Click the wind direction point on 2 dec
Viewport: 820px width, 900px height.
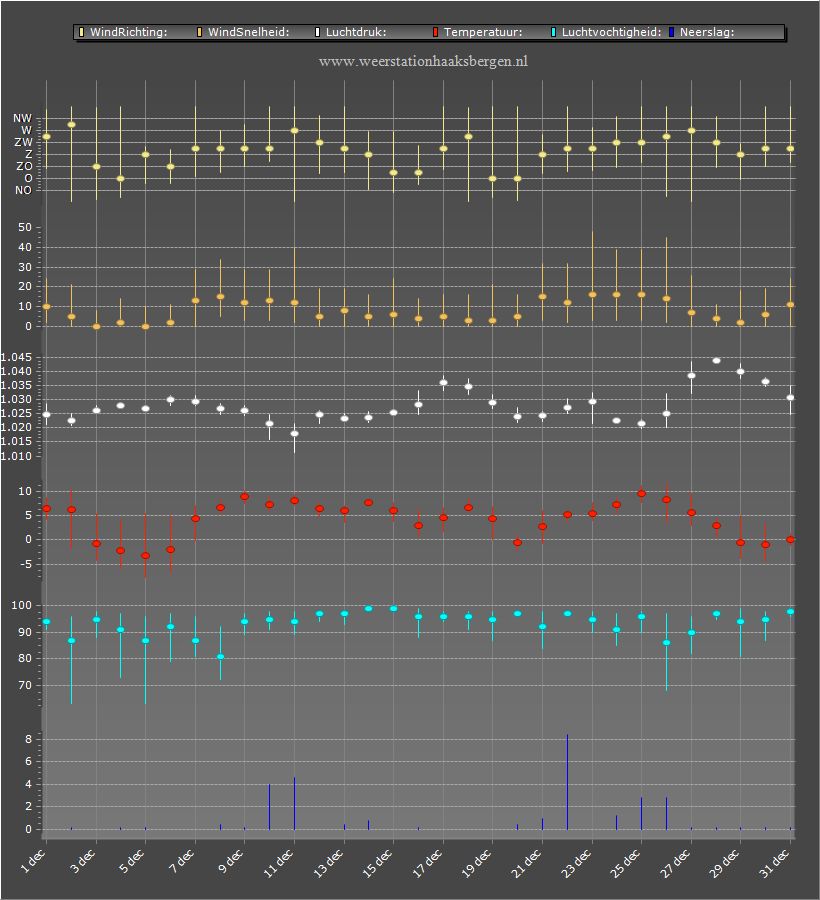tap(72, 125)
